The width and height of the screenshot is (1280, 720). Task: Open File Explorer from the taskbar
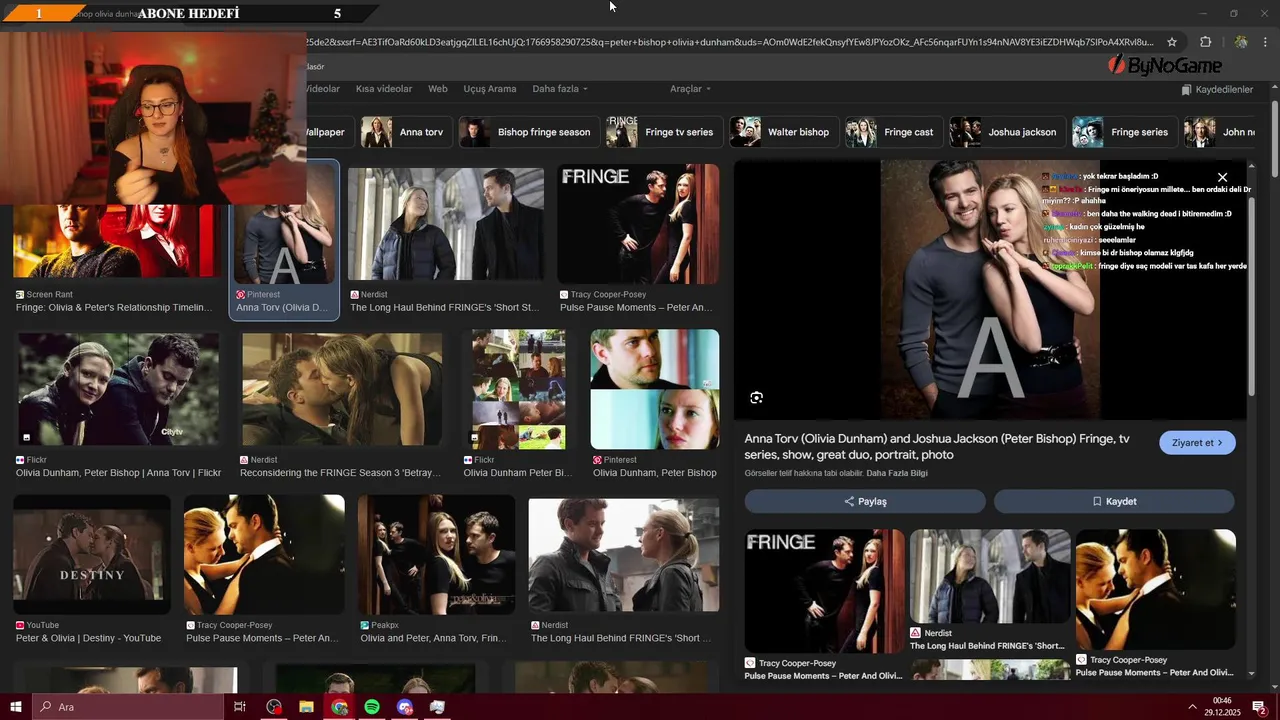[307, 707]
